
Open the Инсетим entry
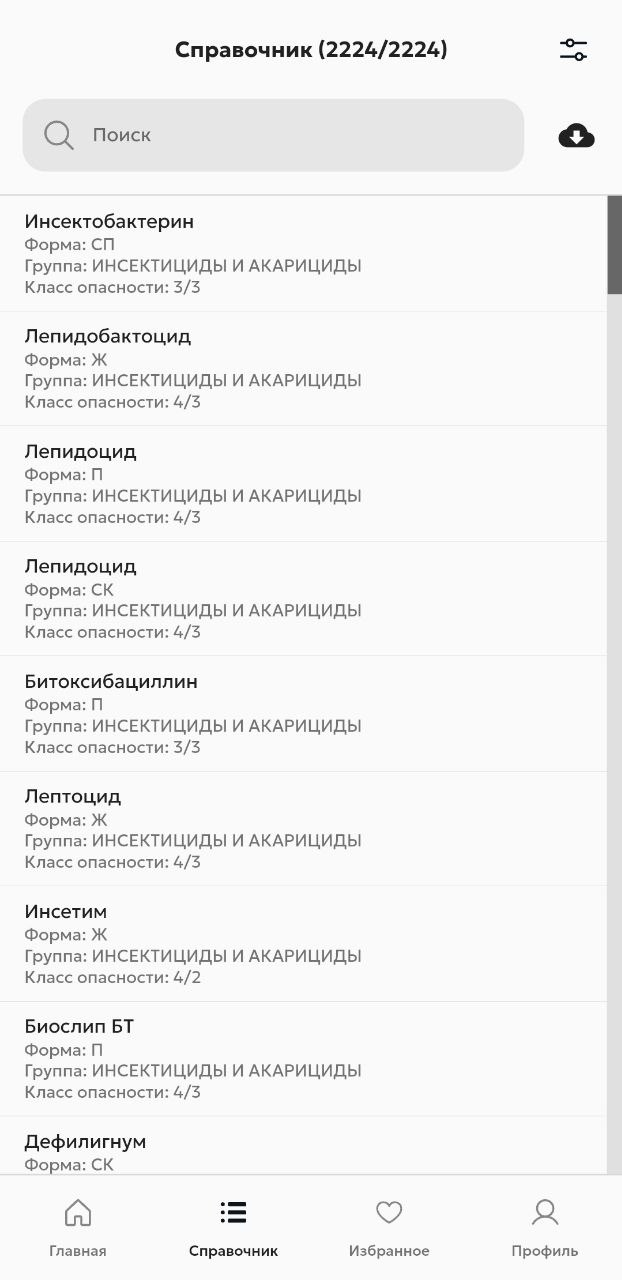coord(300,943)
